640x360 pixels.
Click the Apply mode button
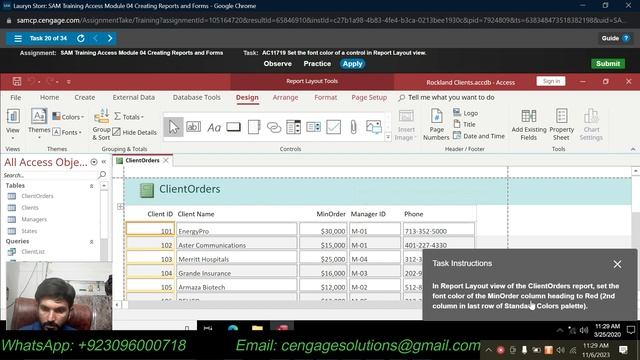coord(352,64)
